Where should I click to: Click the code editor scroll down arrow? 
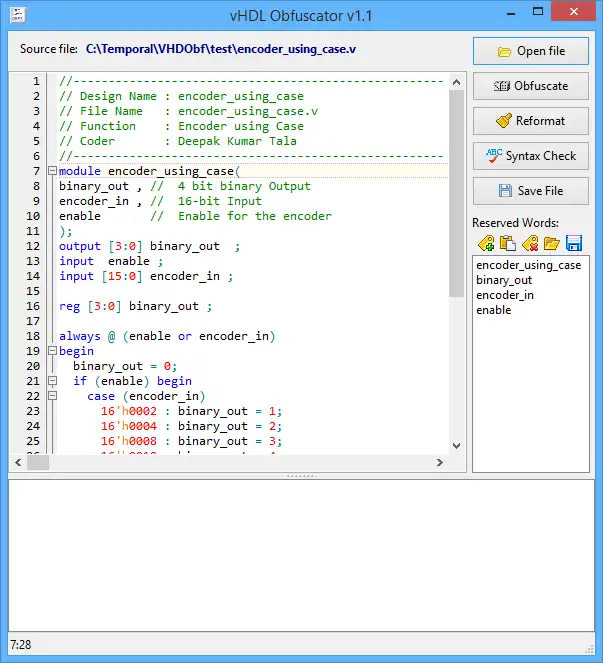(x=456, y=446)
